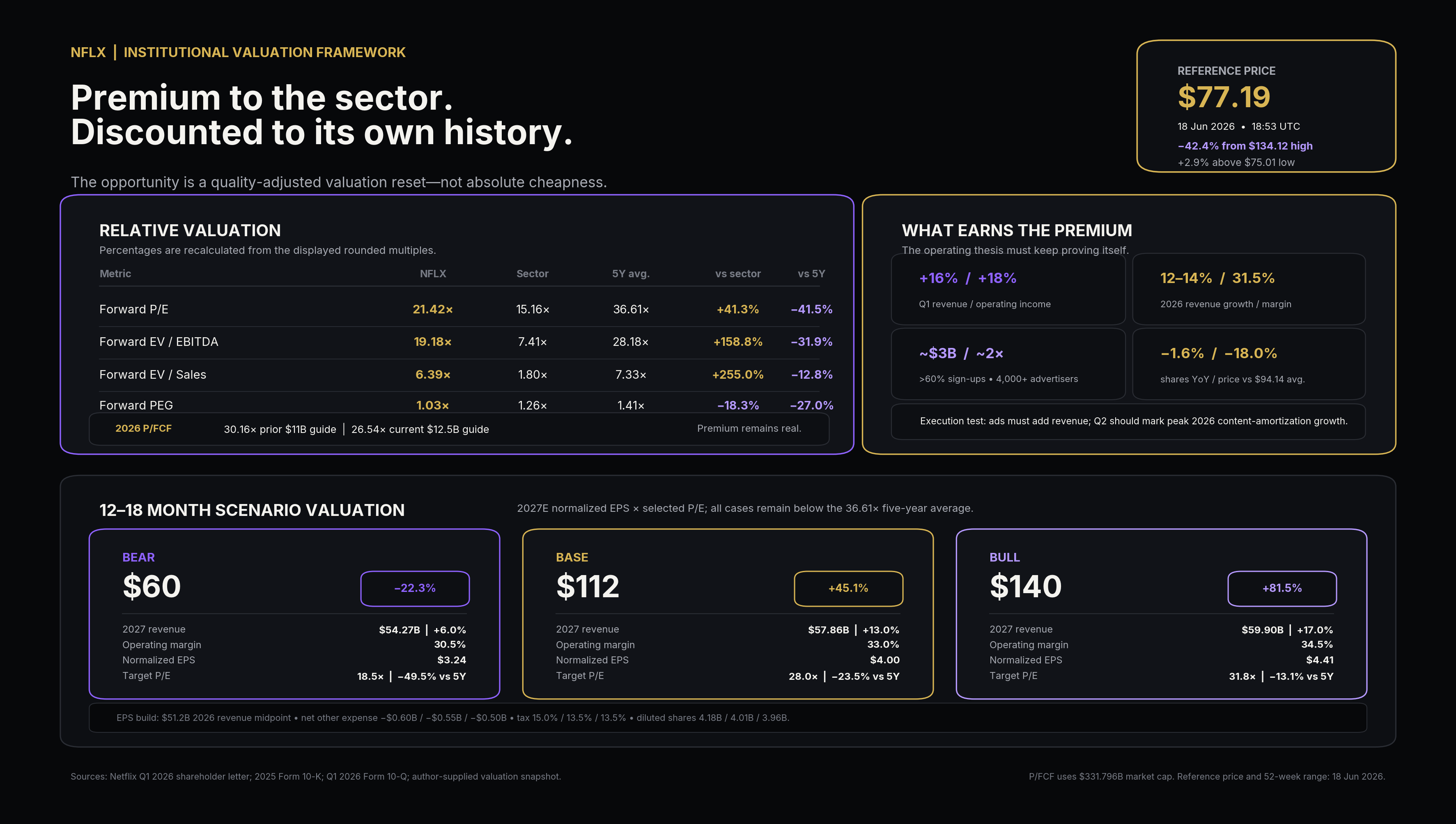The height and width of the screenshot is (824, 1456).
Task: Click the RELATIVE VALUATION heading
Action: 190,230
